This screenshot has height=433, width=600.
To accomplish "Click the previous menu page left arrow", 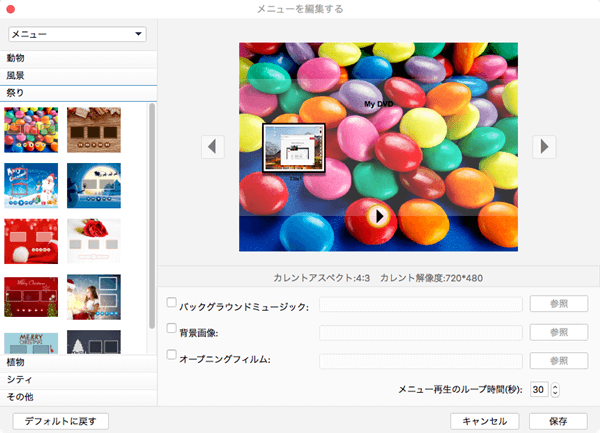I will (214, 146).
